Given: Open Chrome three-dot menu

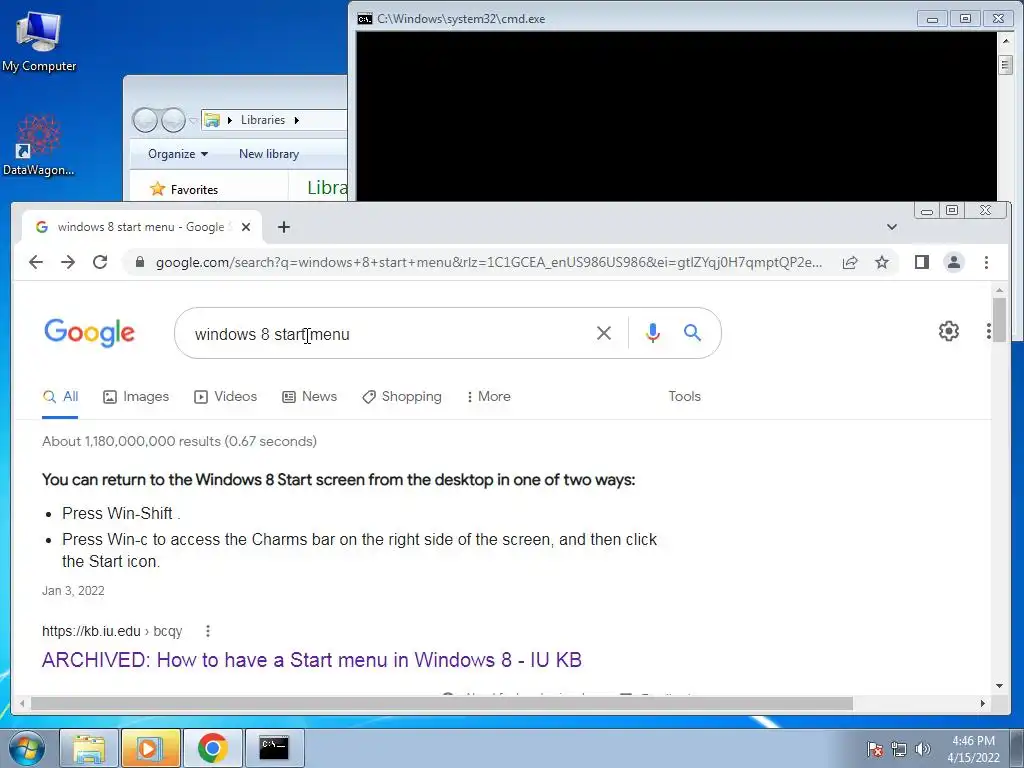Looking at the screenshot, I should coord(986,263).
